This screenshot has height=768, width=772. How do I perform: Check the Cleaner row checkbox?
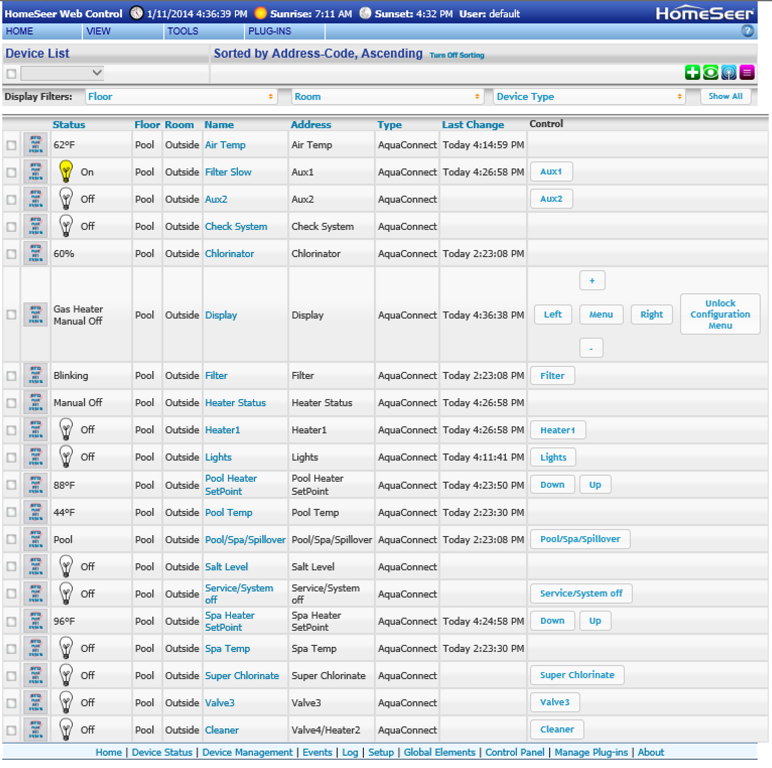pyautogui.click(x=11, y=730)
